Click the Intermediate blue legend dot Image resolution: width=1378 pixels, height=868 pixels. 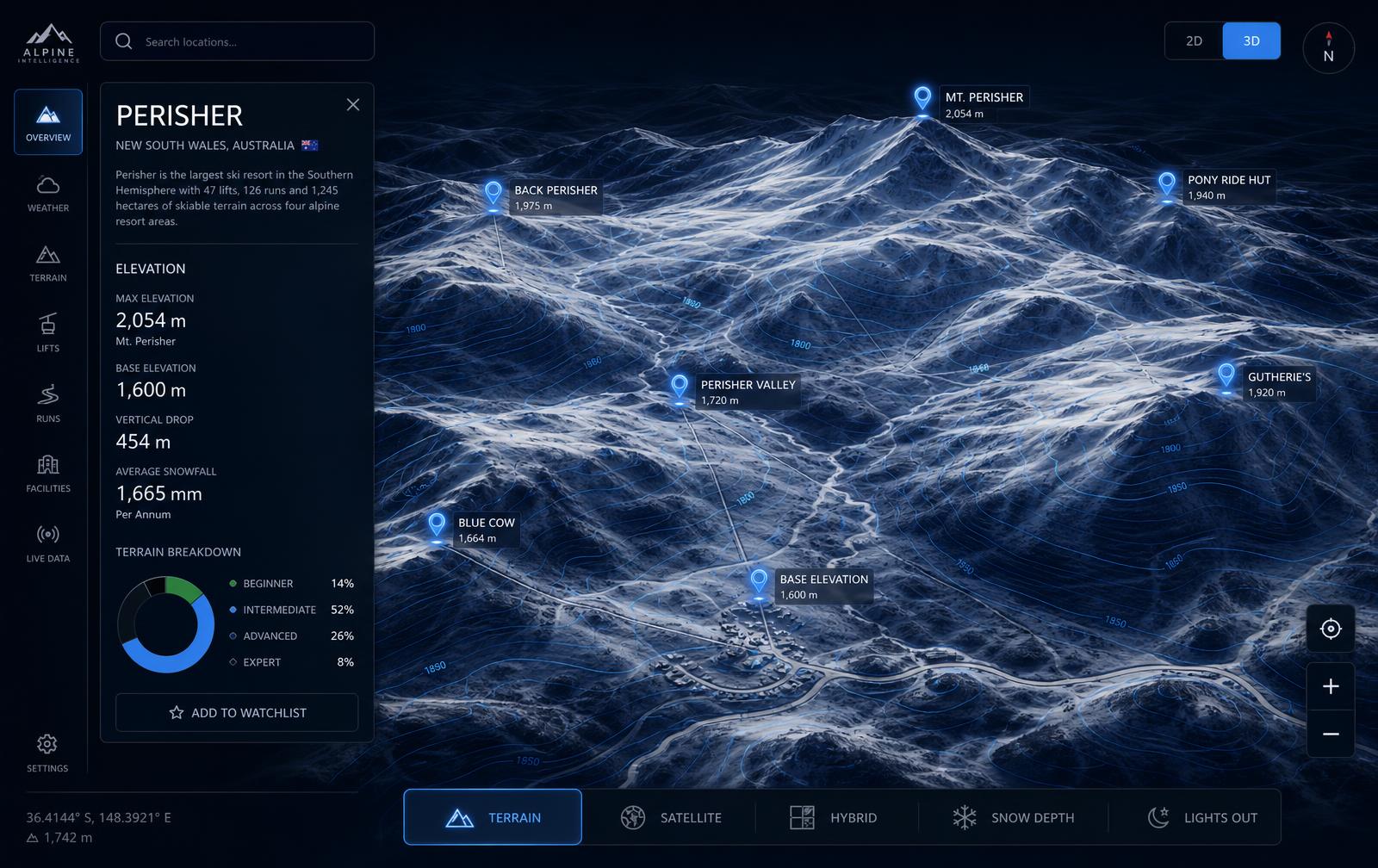(233, 610)
